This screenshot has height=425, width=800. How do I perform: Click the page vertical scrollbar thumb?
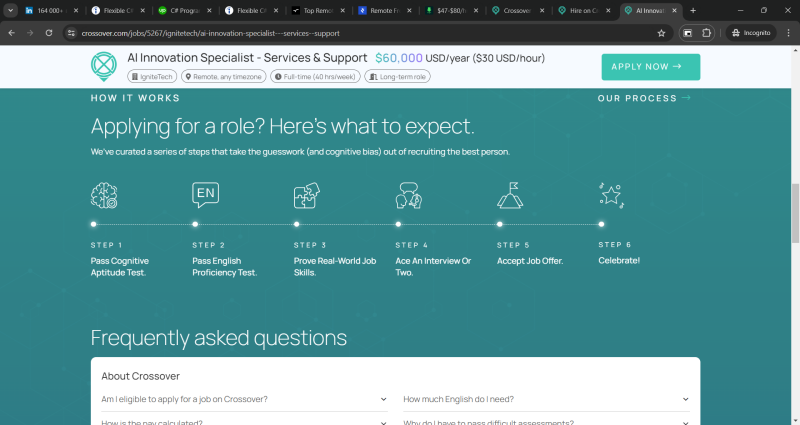pos(795,213)
